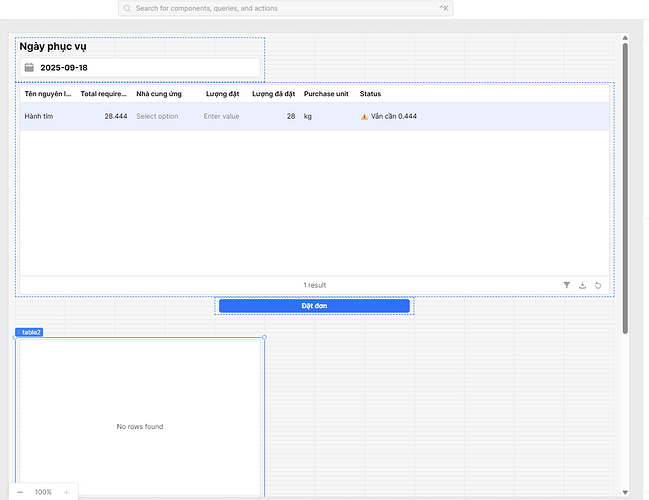Click the 'Tên nguyên l...' column header

coord(47,94)
